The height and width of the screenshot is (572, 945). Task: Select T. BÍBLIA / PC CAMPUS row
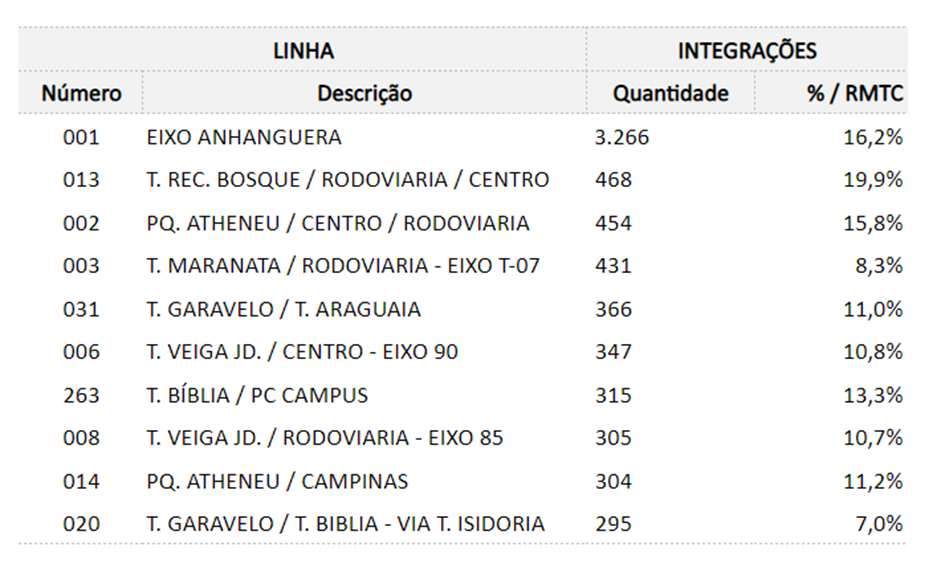tap(462, 395)
